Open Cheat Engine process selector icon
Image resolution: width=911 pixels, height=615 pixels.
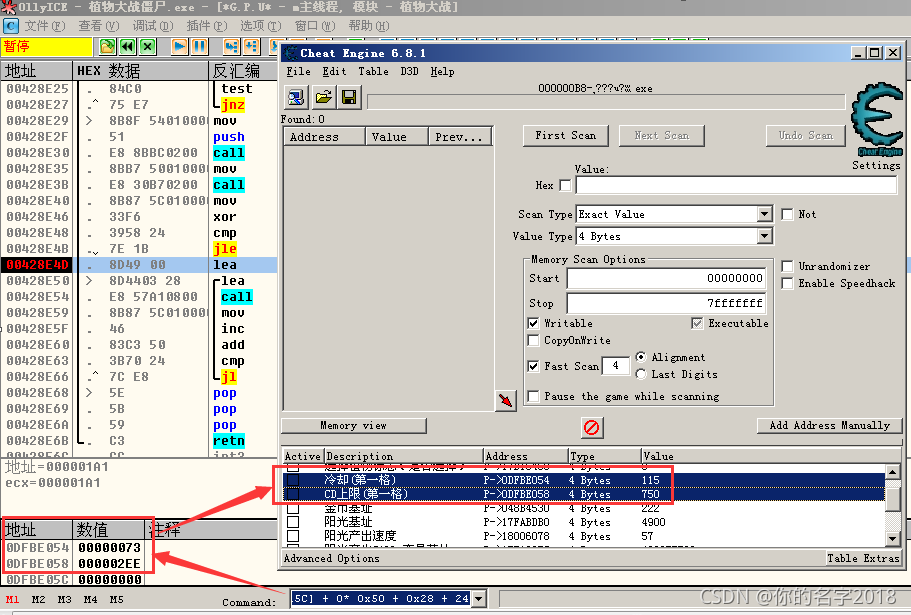point(296,97)
